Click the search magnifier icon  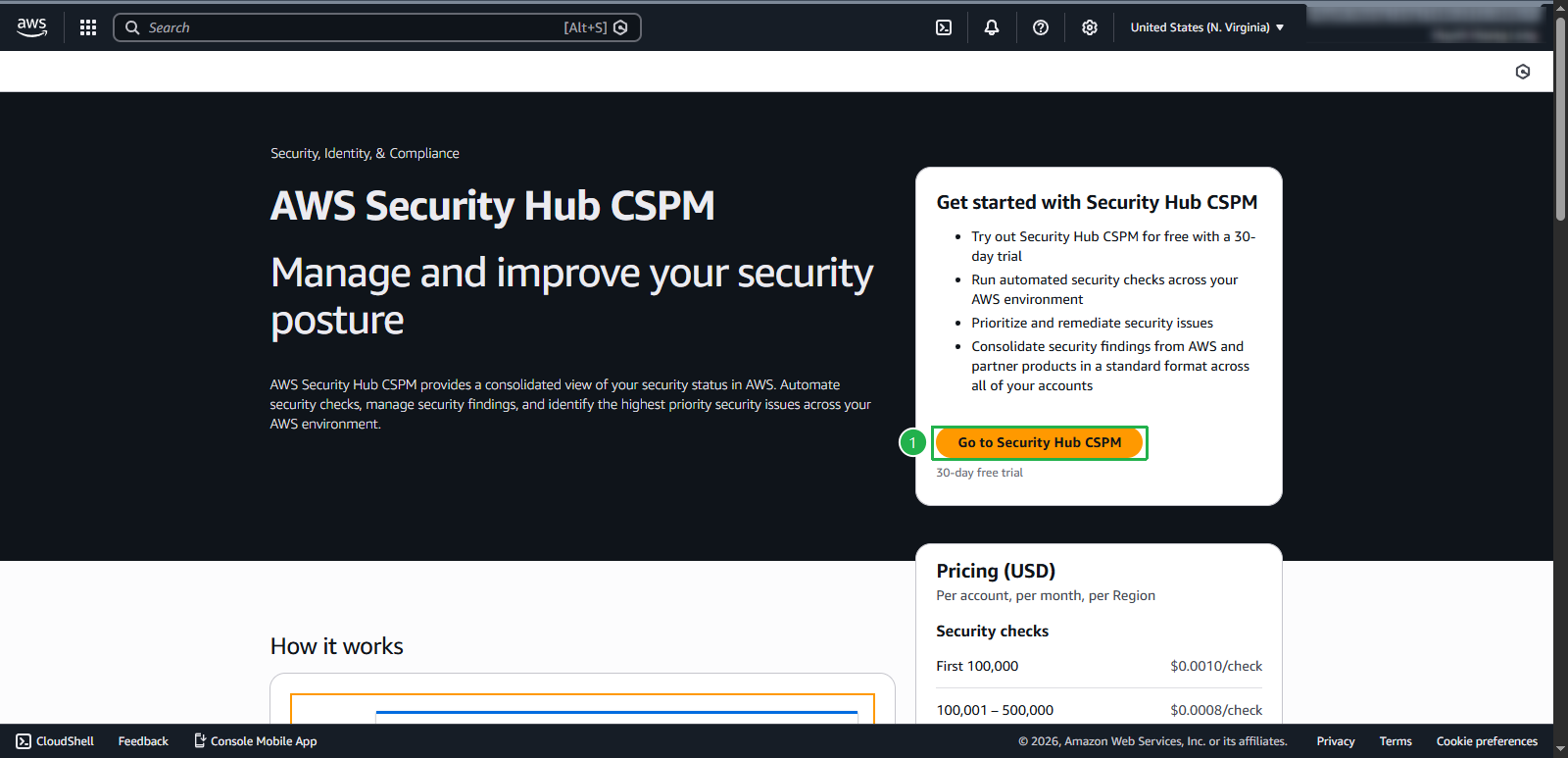(x=132, y=27)
